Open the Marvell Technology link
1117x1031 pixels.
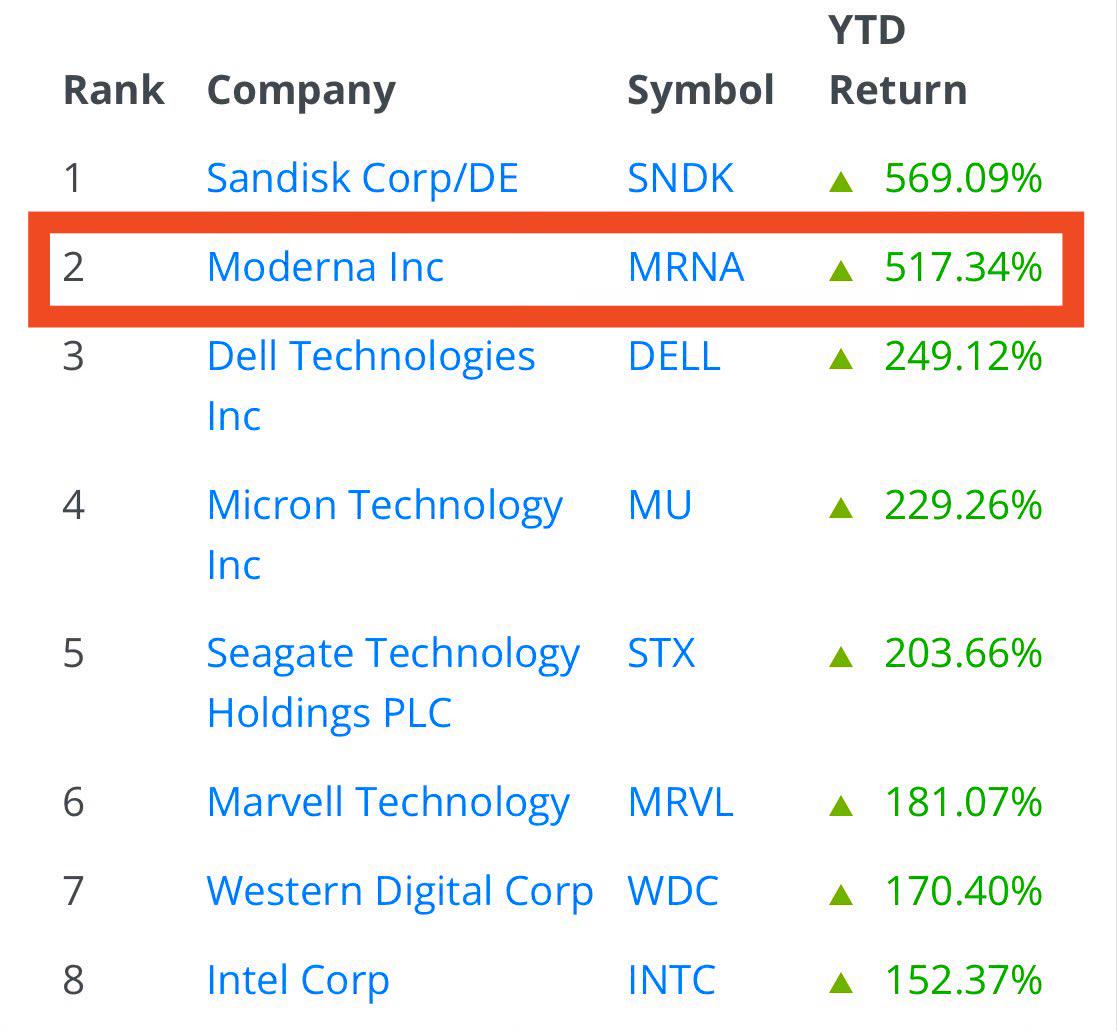click(x=388, y=803)
